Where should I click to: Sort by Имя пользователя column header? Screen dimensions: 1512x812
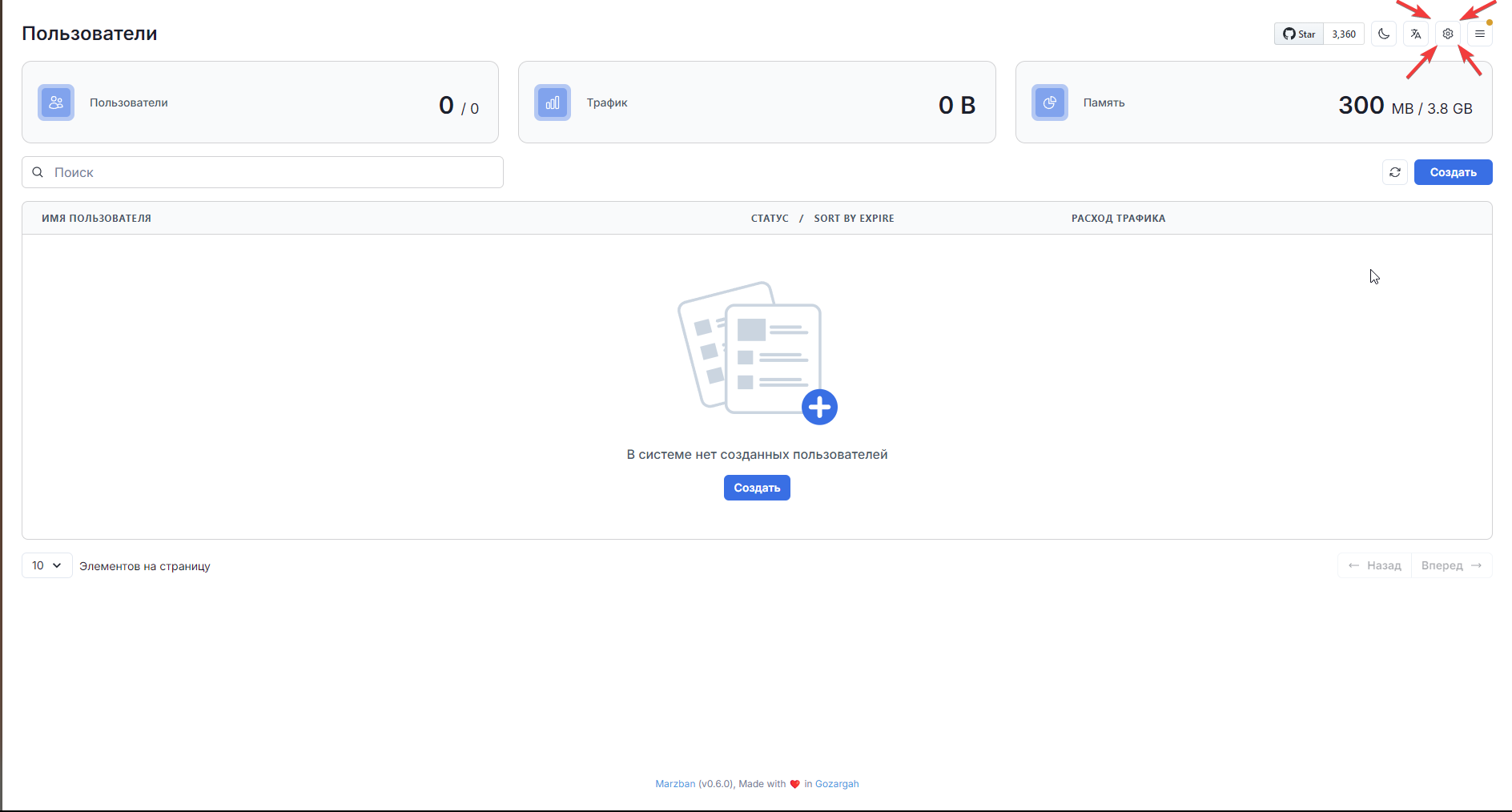(x=96, y=218)
